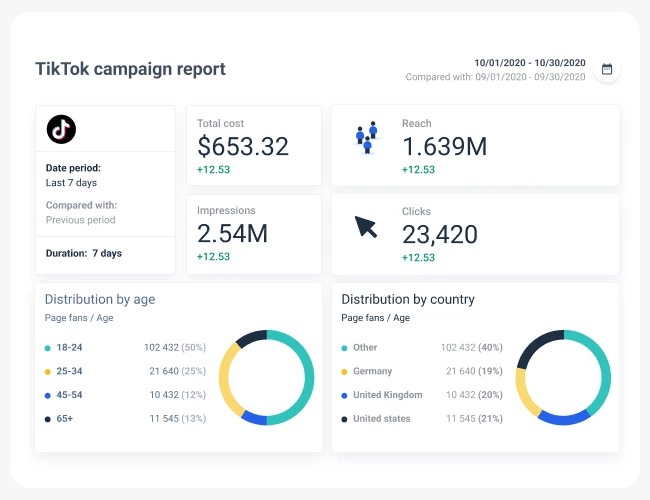Image resolution: width=650 pixels, height=500 pixels.
Task: Open the 10/01/2020 - 10/30/2020 date range
Action: pyautogui.click(x=529, y=62)
